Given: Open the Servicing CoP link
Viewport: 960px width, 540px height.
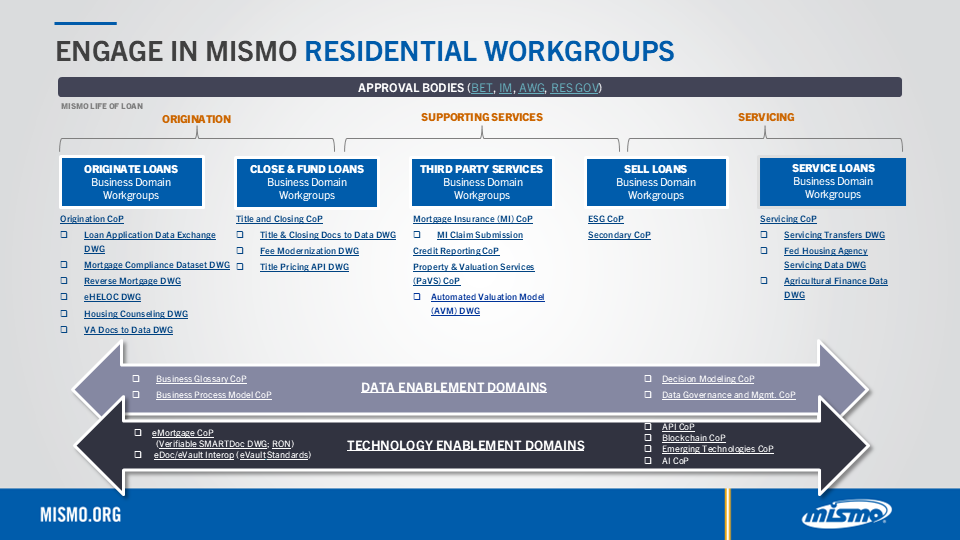Looking at the screenshot, I should [788, 219].
